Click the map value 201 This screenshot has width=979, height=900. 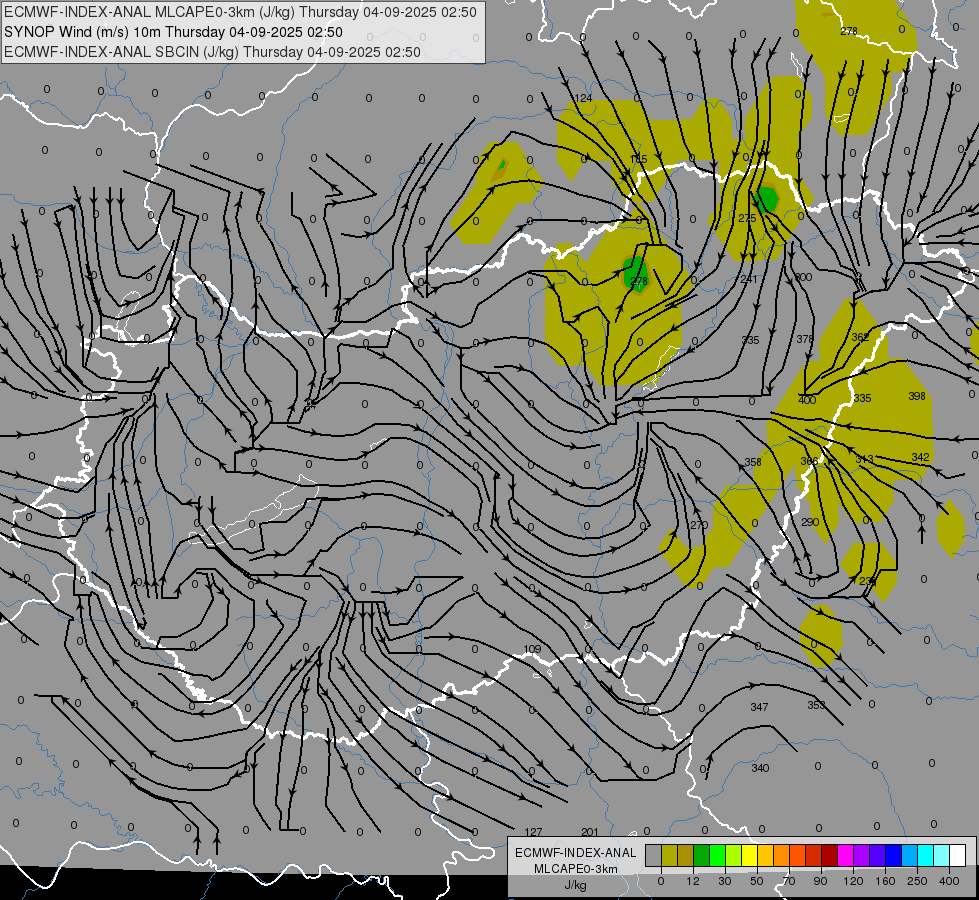pos(589,832)
